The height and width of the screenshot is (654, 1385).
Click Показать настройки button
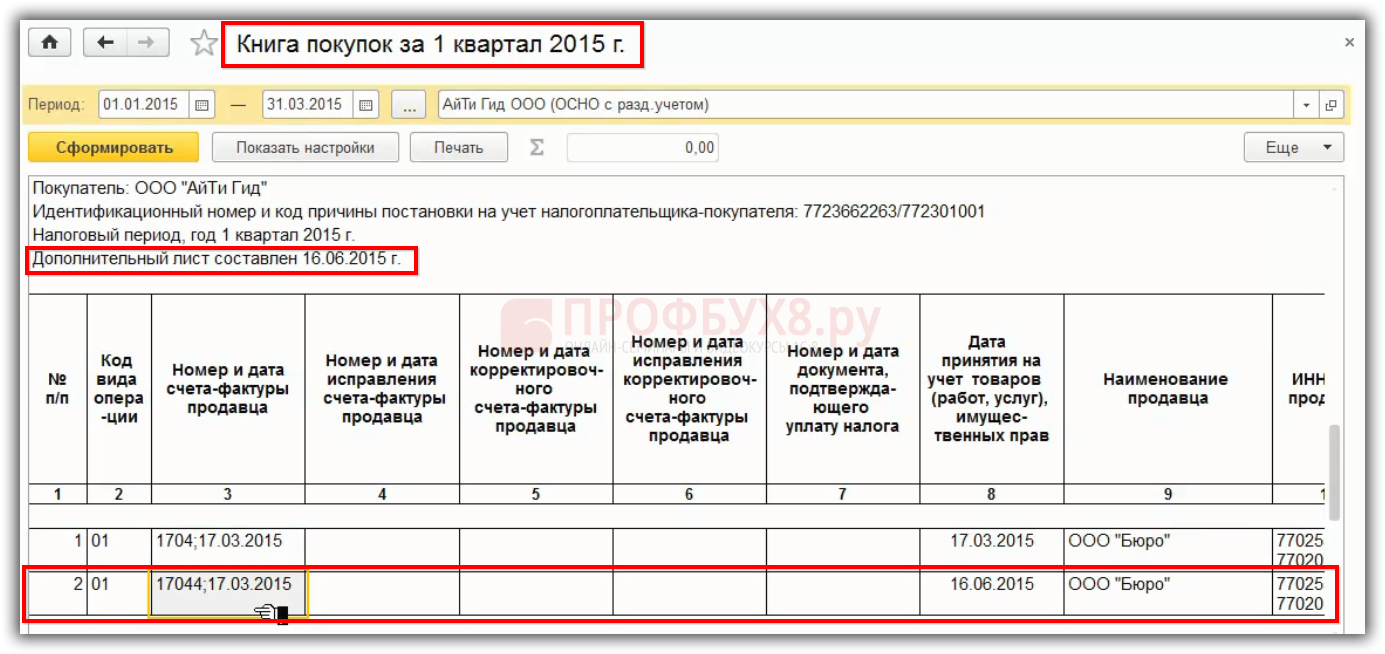(305, 148)
